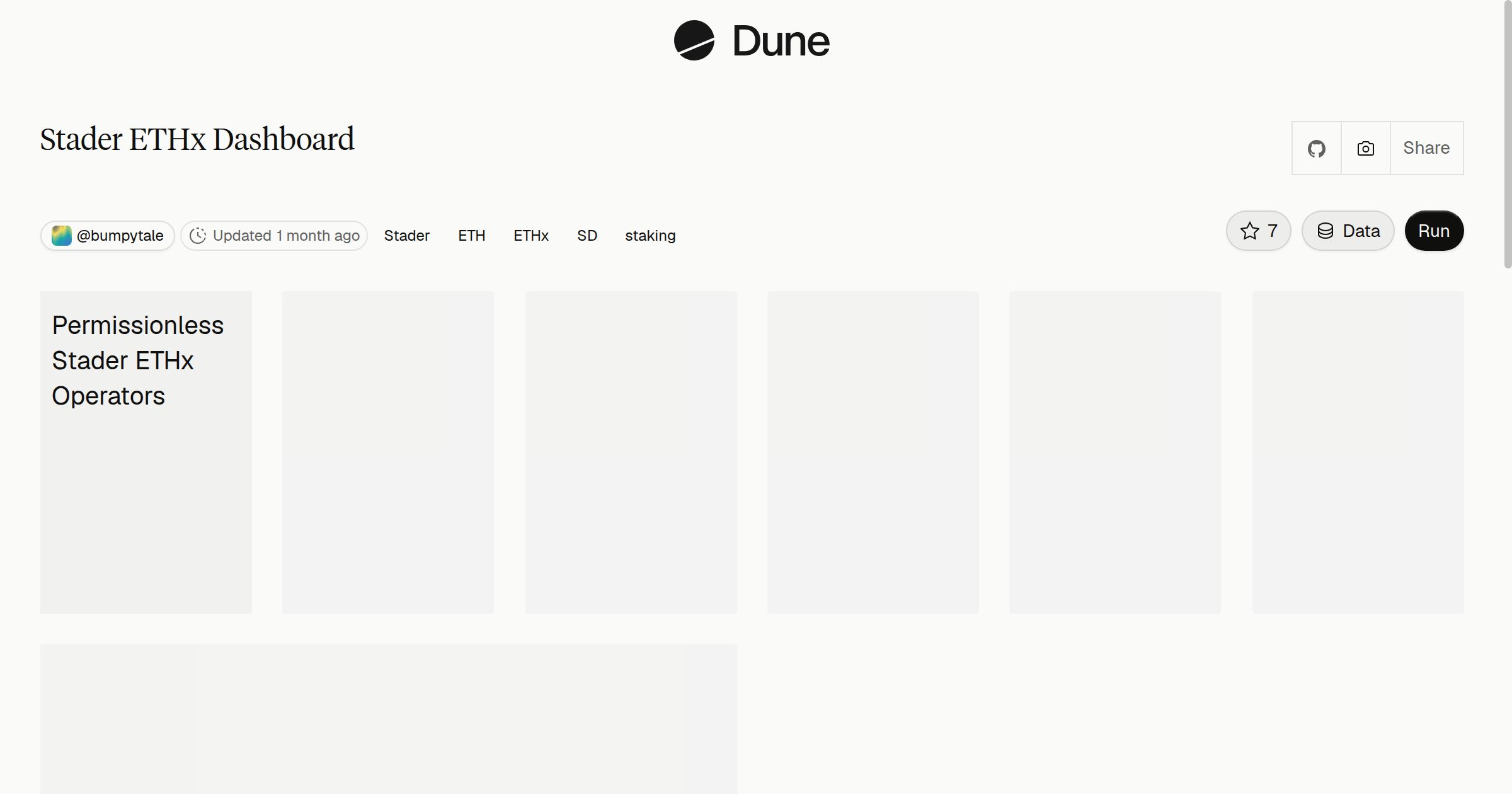Select the ETHx tag
Screen dimensions: 1512x794
point(530,236)
